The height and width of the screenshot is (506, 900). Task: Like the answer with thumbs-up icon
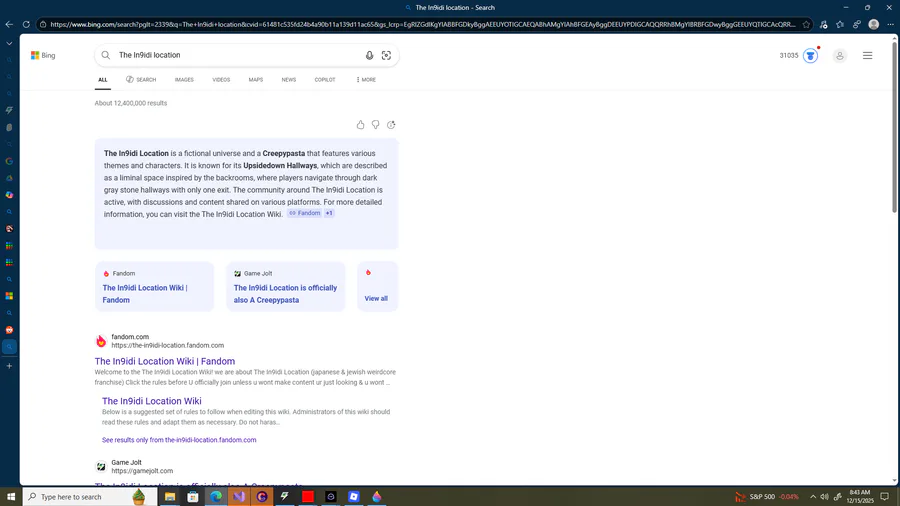pyautogui.click(x=360, y=124)
